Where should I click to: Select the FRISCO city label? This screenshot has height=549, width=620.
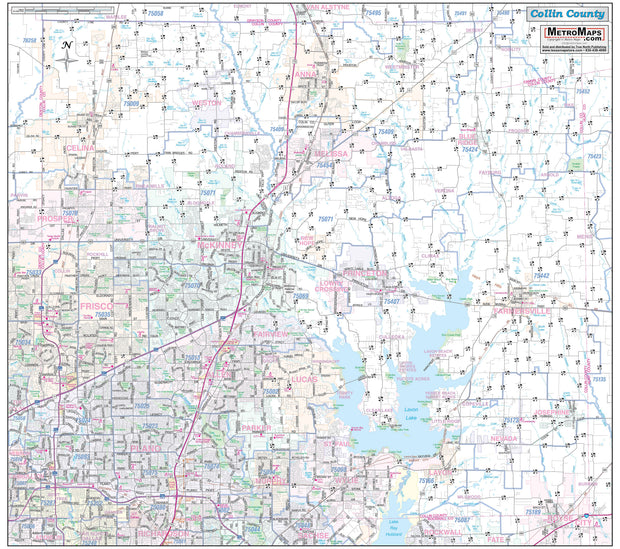pyautogui.click(x=96, y=306)
